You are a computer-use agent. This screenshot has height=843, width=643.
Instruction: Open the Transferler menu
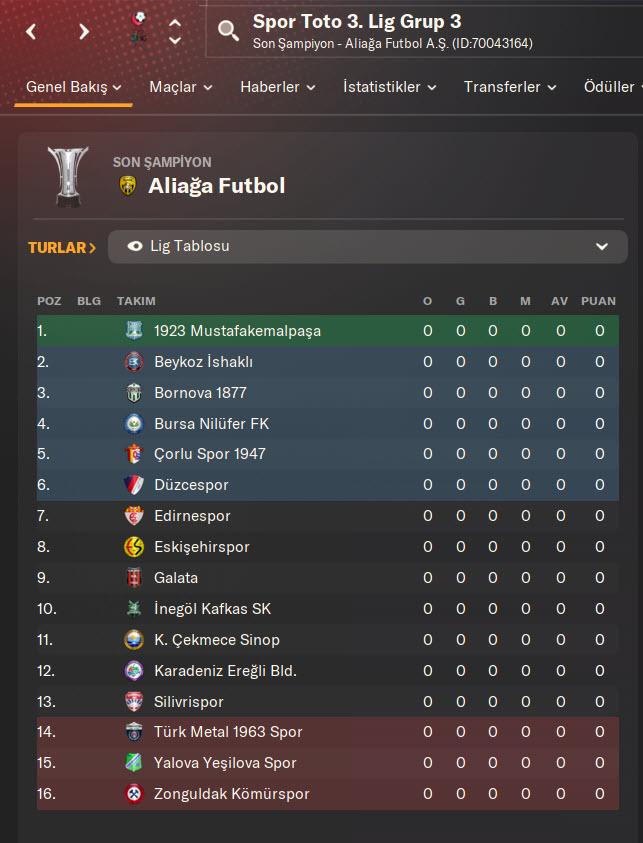point(509,87)
